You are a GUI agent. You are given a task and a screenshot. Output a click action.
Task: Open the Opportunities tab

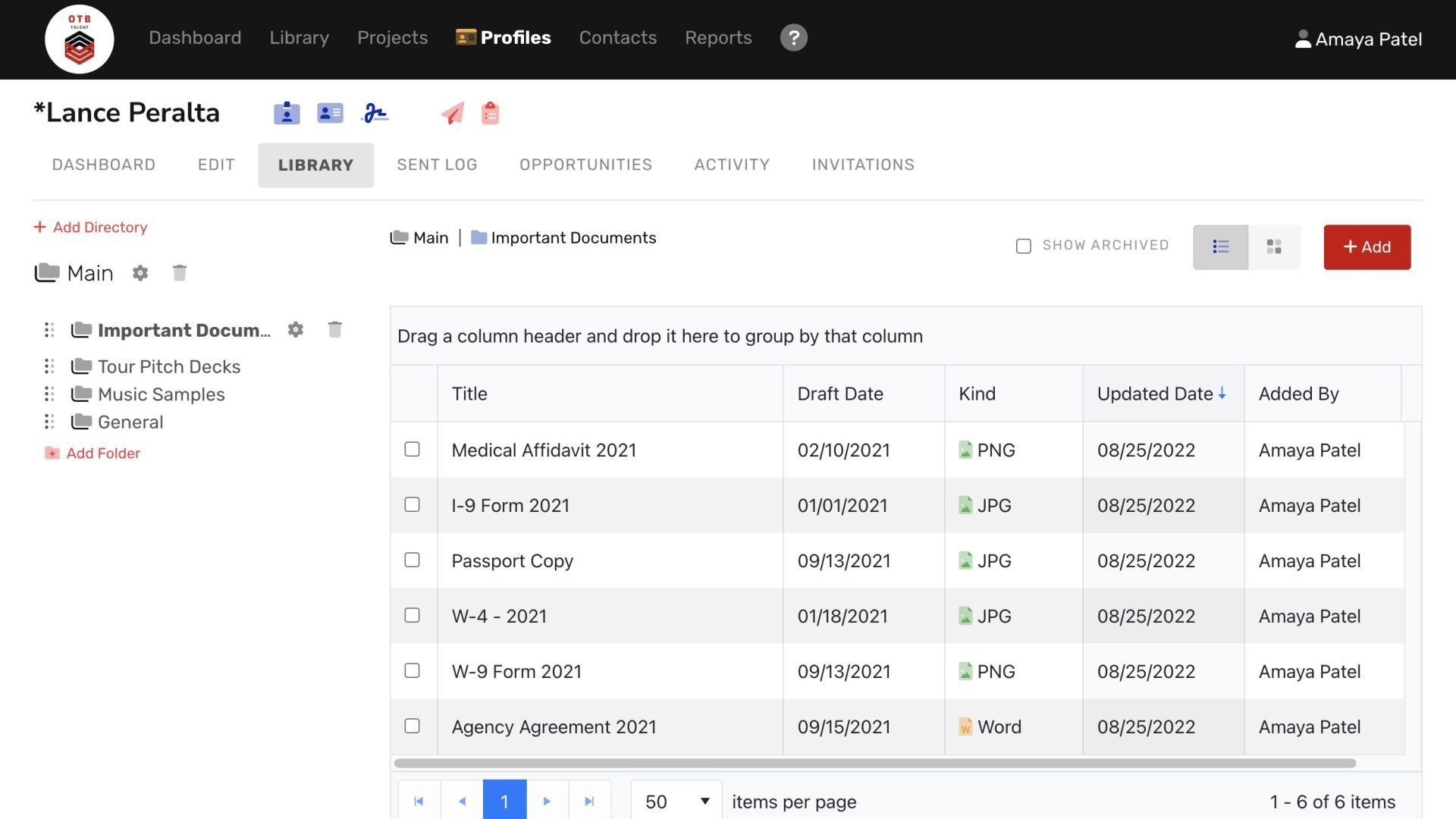(585, 165)
